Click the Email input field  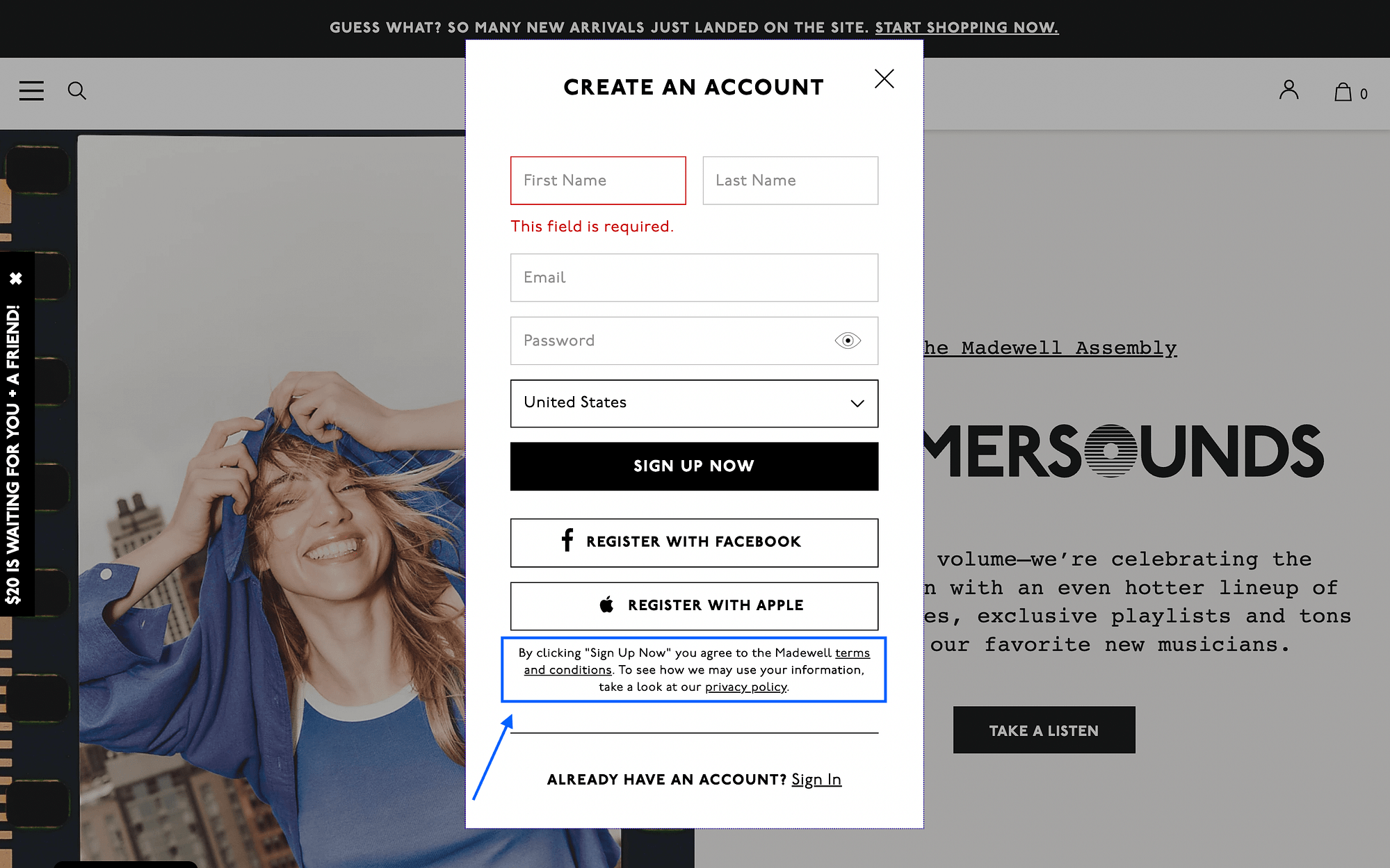(x=694, y=277)
